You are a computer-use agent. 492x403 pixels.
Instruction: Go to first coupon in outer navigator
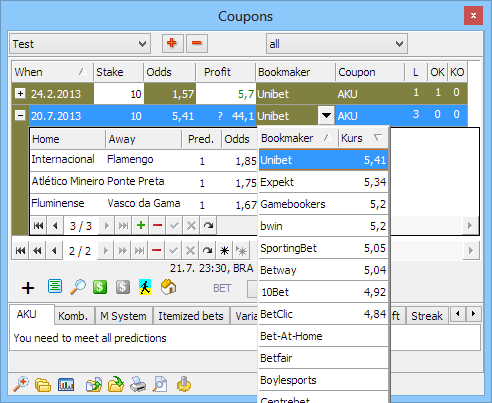pos(21,251)
